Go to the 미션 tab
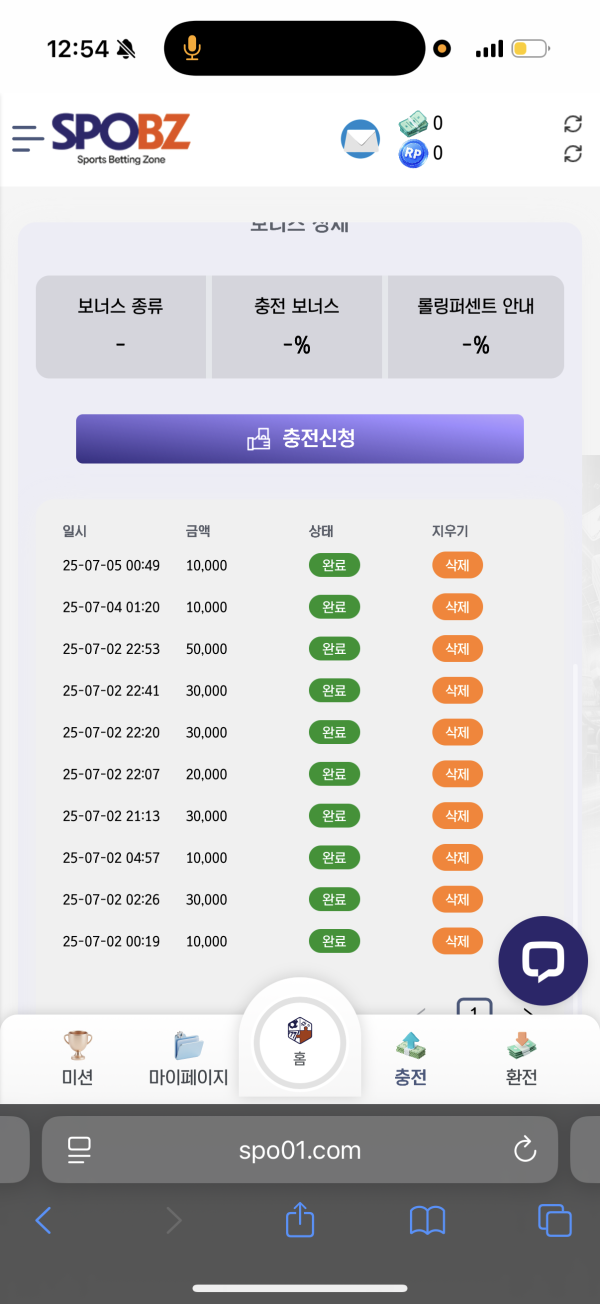 pos(77,1059)
